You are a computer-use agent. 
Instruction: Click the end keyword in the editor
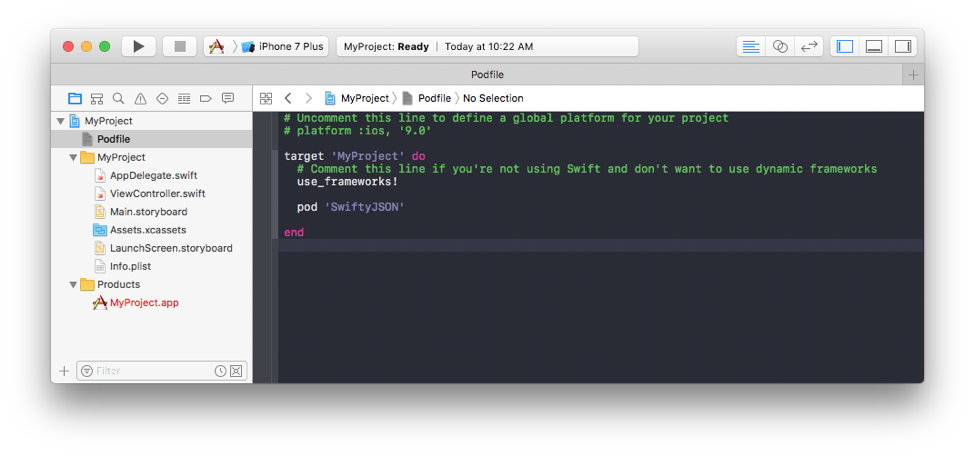click(x=293, y=232)
